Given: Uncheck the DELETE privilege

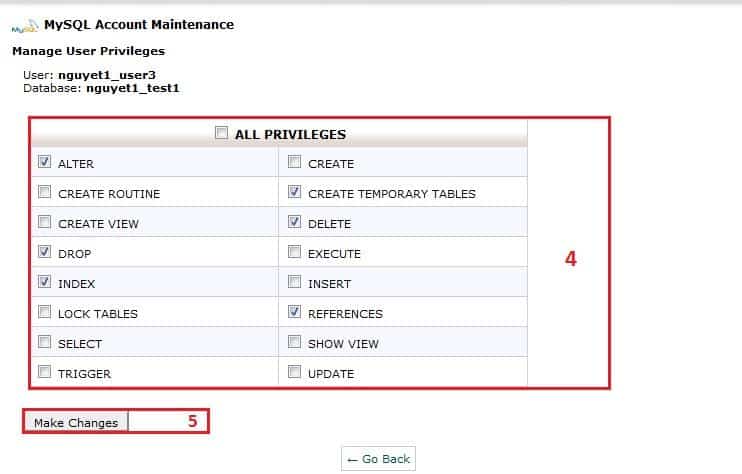Looking at the screenshot, I should pos(294,222).
